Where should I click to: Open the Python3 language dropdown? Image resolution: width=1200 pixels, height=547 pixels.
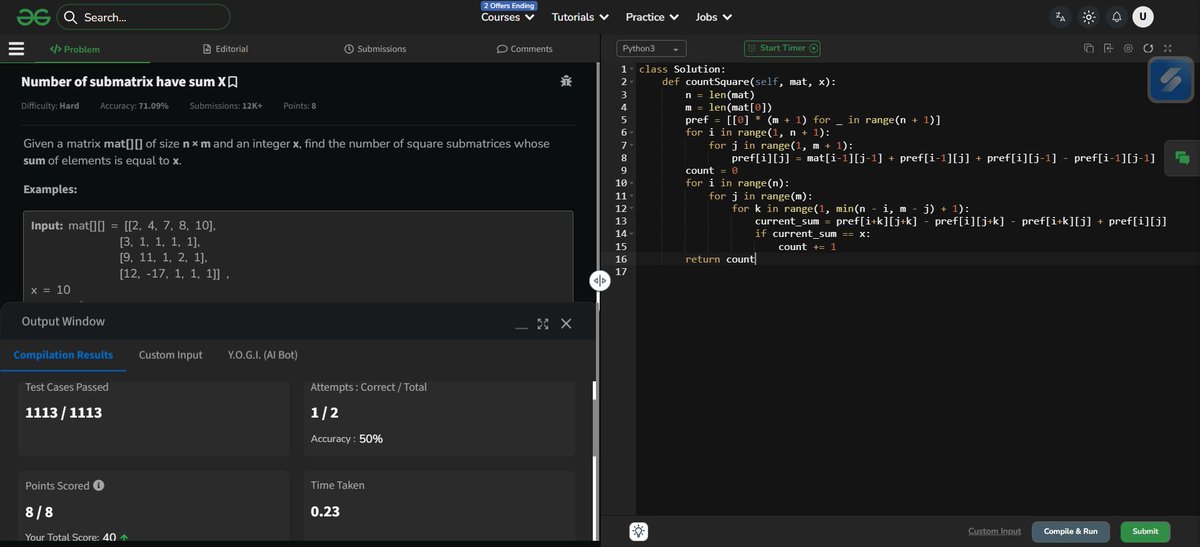[651, 48]
